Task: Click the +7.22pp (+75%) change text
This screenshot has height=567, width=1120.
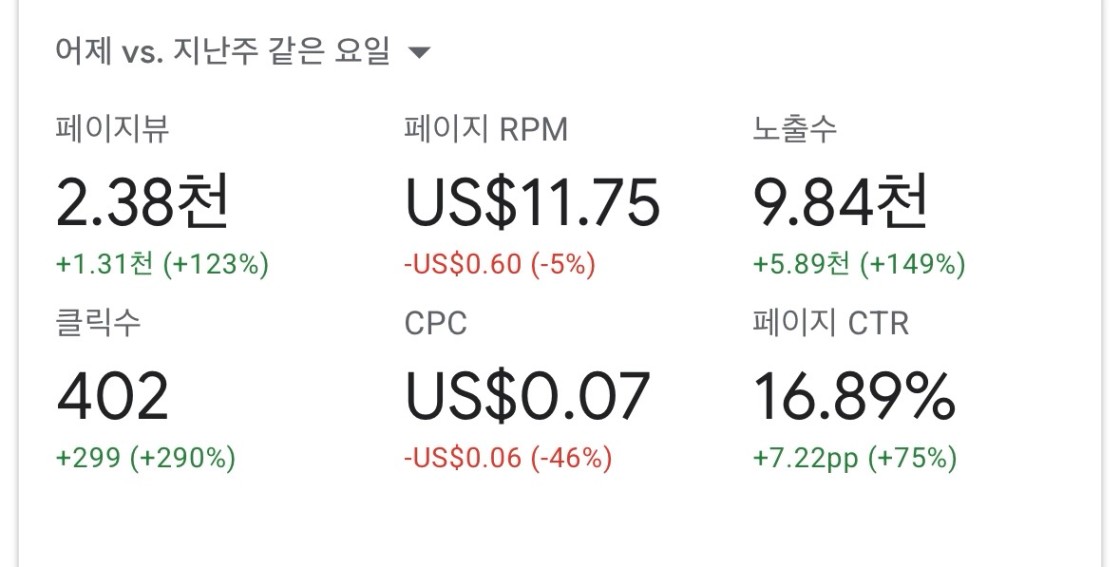Action: (x=855, y=458)
